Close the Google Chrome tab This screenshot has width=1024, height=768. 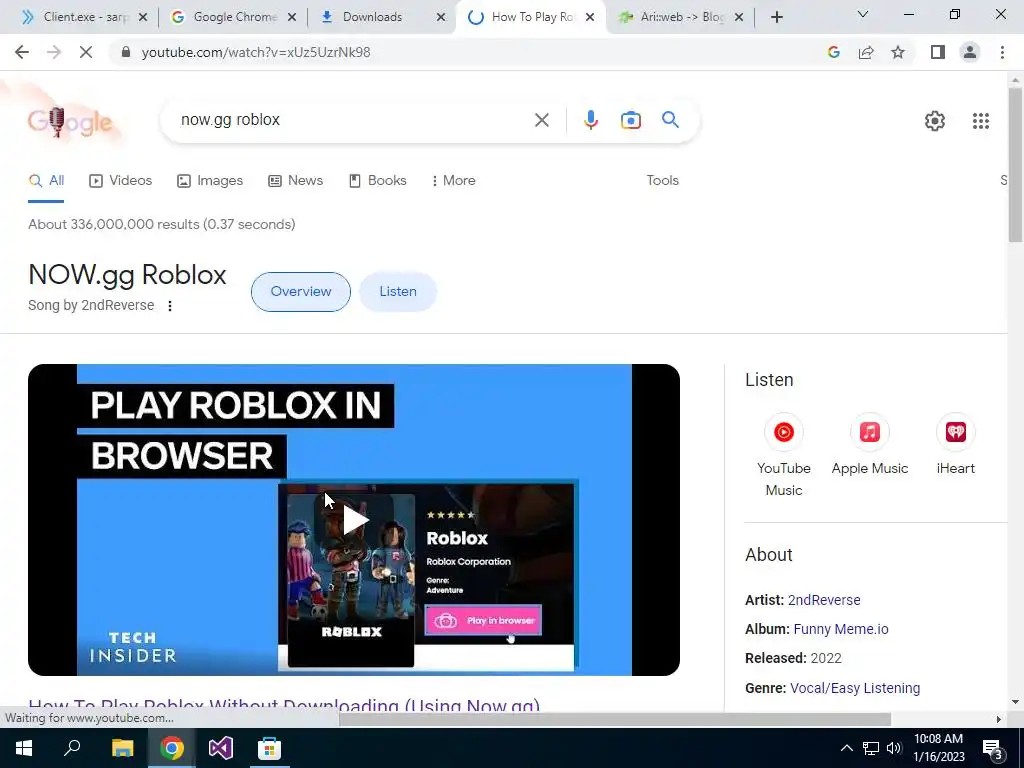[292, 17]
